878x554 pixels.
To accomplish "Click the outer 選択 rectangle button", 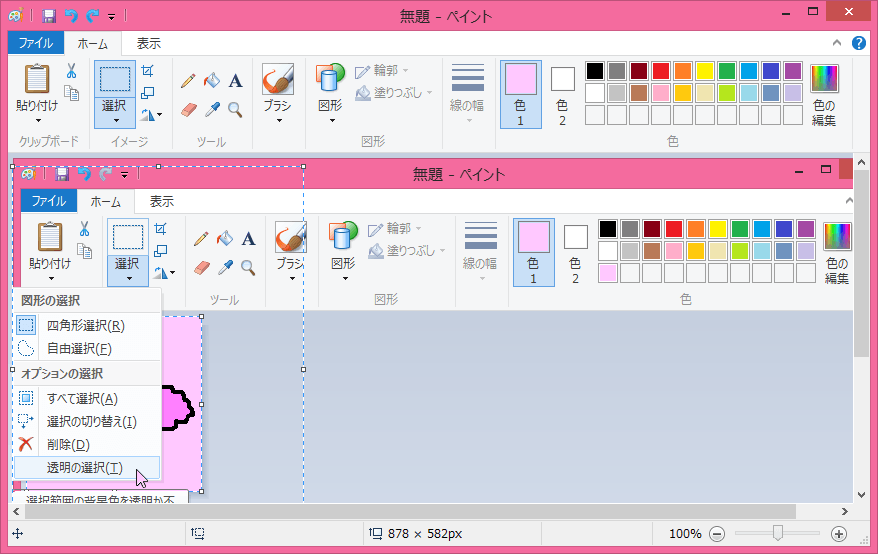I will pos(115,79).
